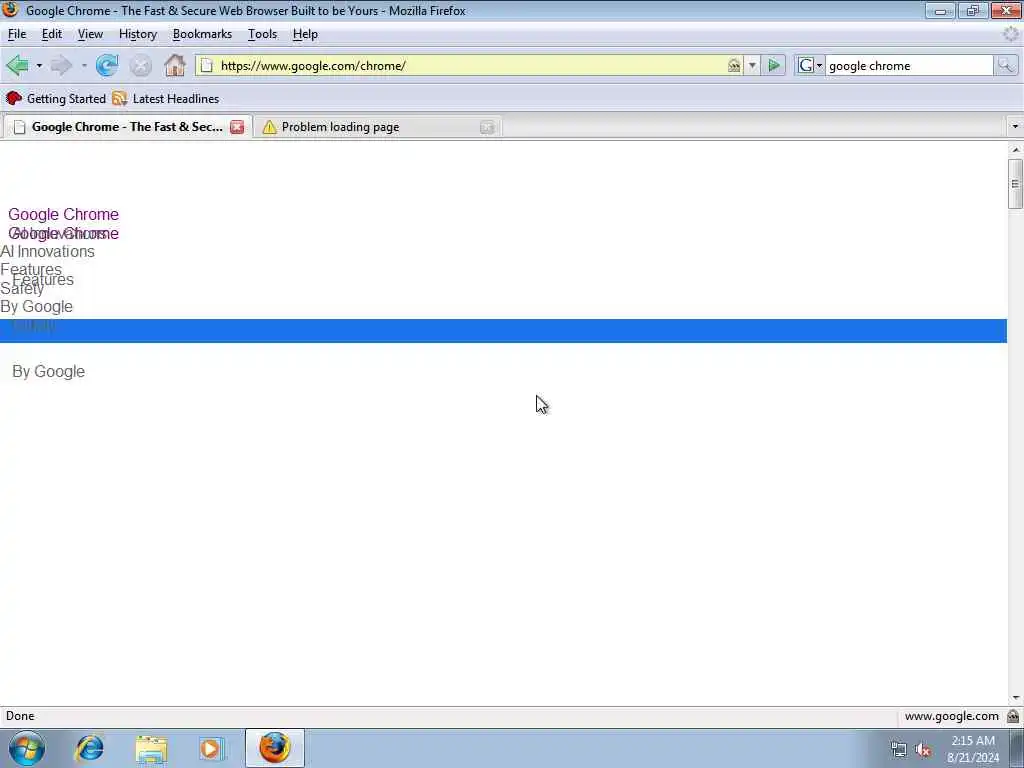Image resolution: width=1024 pixels, height=768 pixels.
Task: Click the Safety link
Action: [x=22, y=289]
